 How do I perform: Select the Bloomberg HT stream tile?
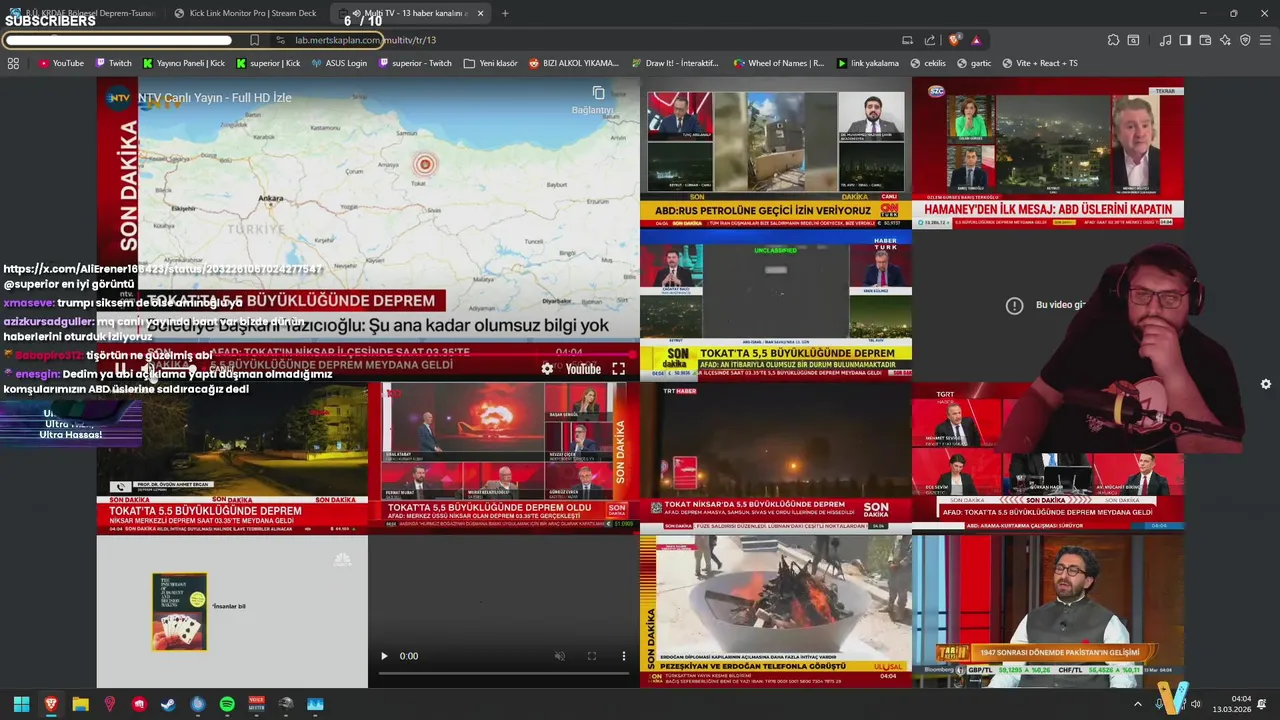(1048, 611)
